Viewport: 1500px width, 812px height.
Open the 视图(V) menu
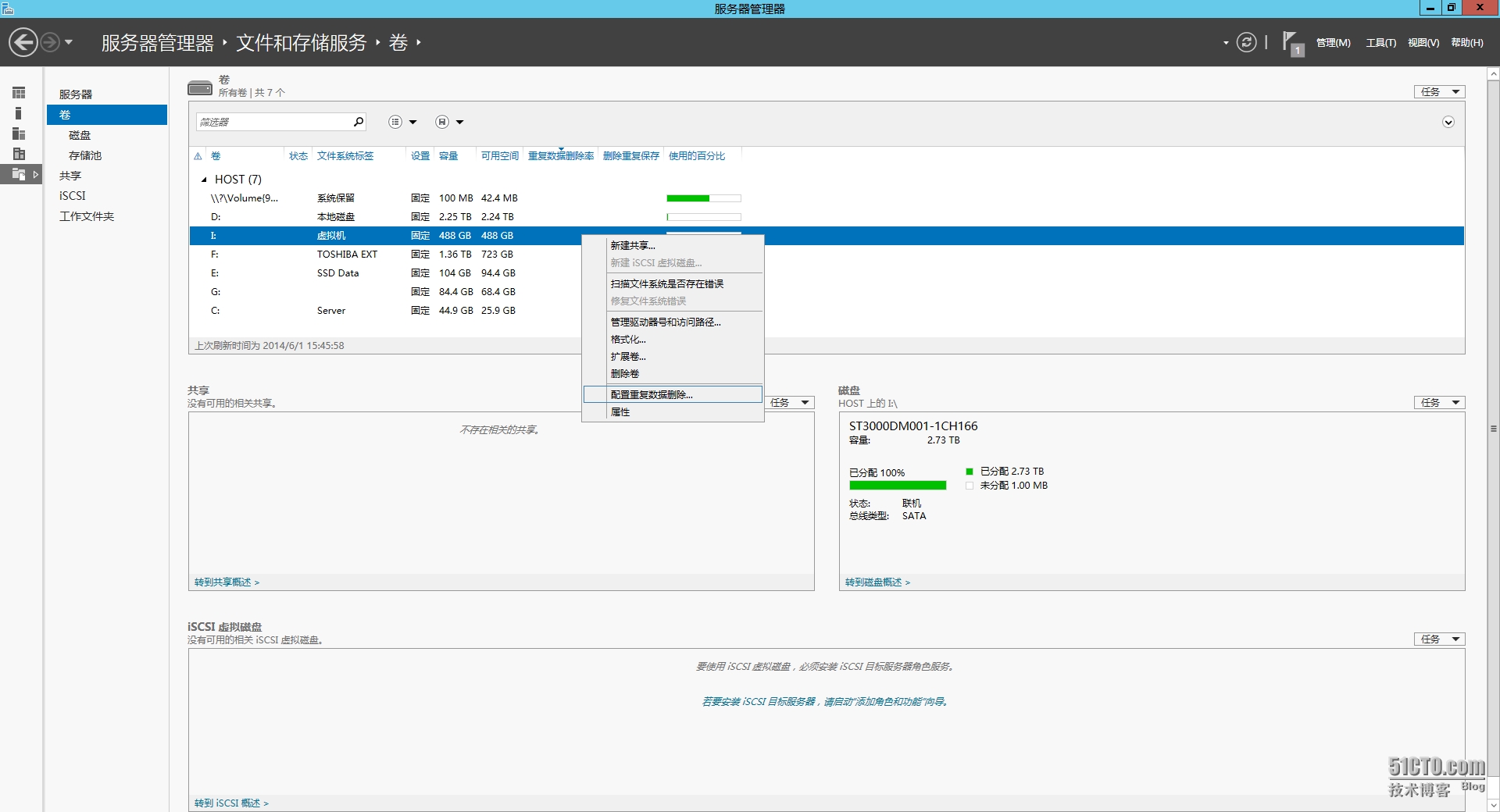(1423, 43)
